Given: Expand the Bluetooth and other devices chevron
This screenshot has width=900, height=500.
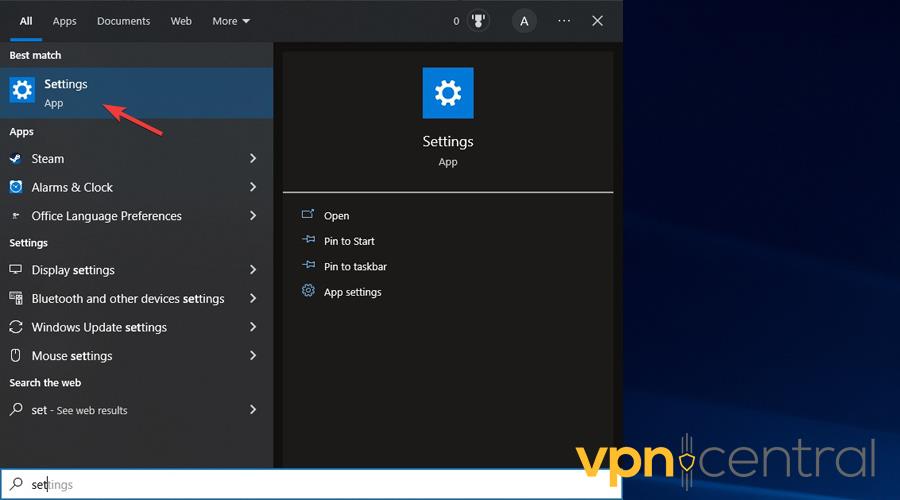Looking at the screenshot, I should [x=253, y=299].
